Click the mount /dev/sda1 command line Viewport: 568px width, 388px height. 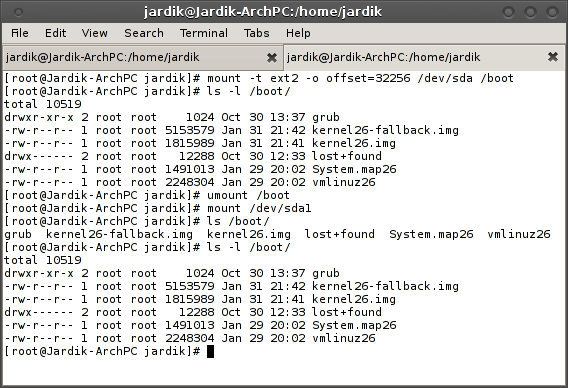pyautogui.click(x=158, y=208)
